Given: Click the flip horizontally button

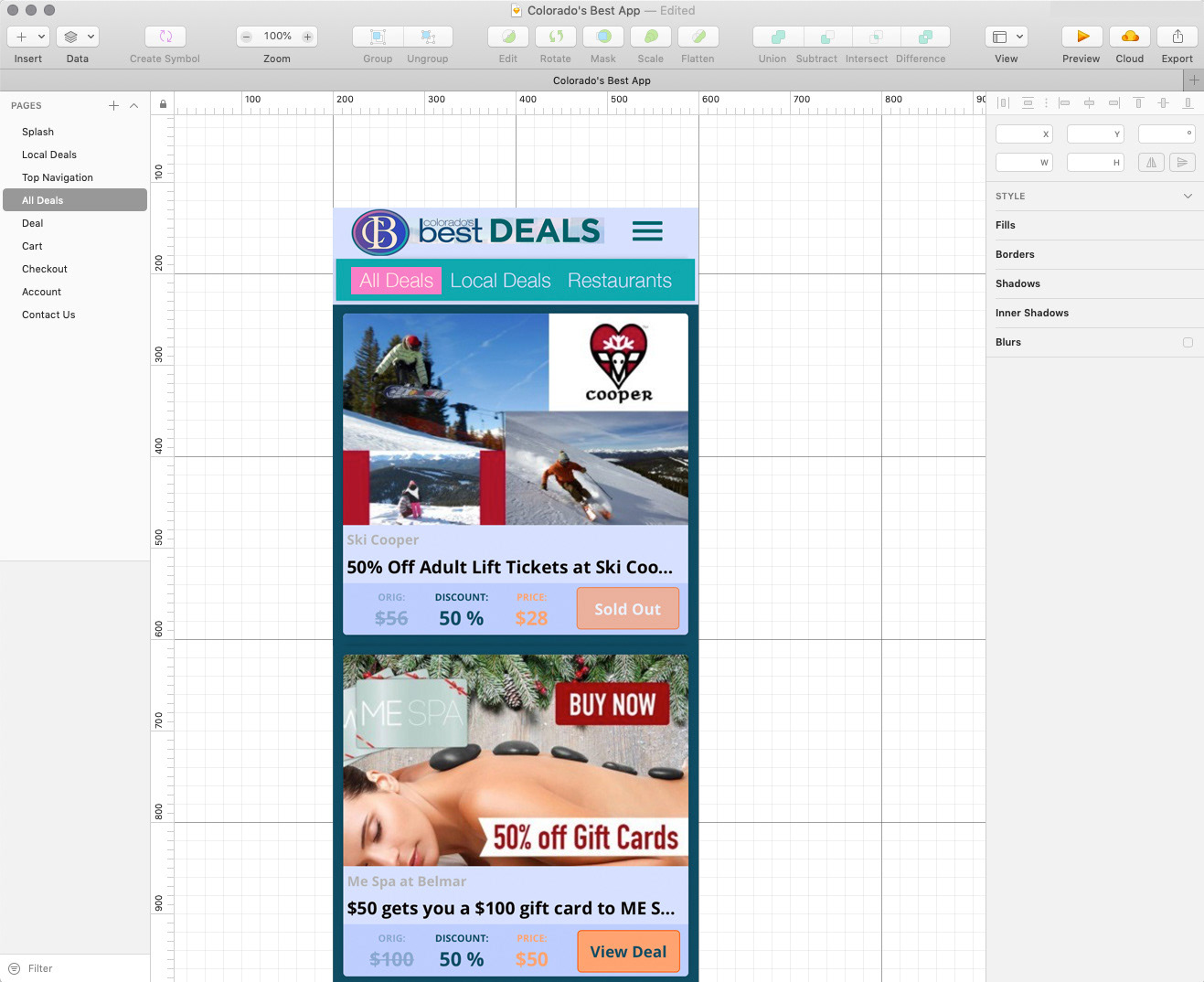Looking at the screenshot, I should (1151, 163).
